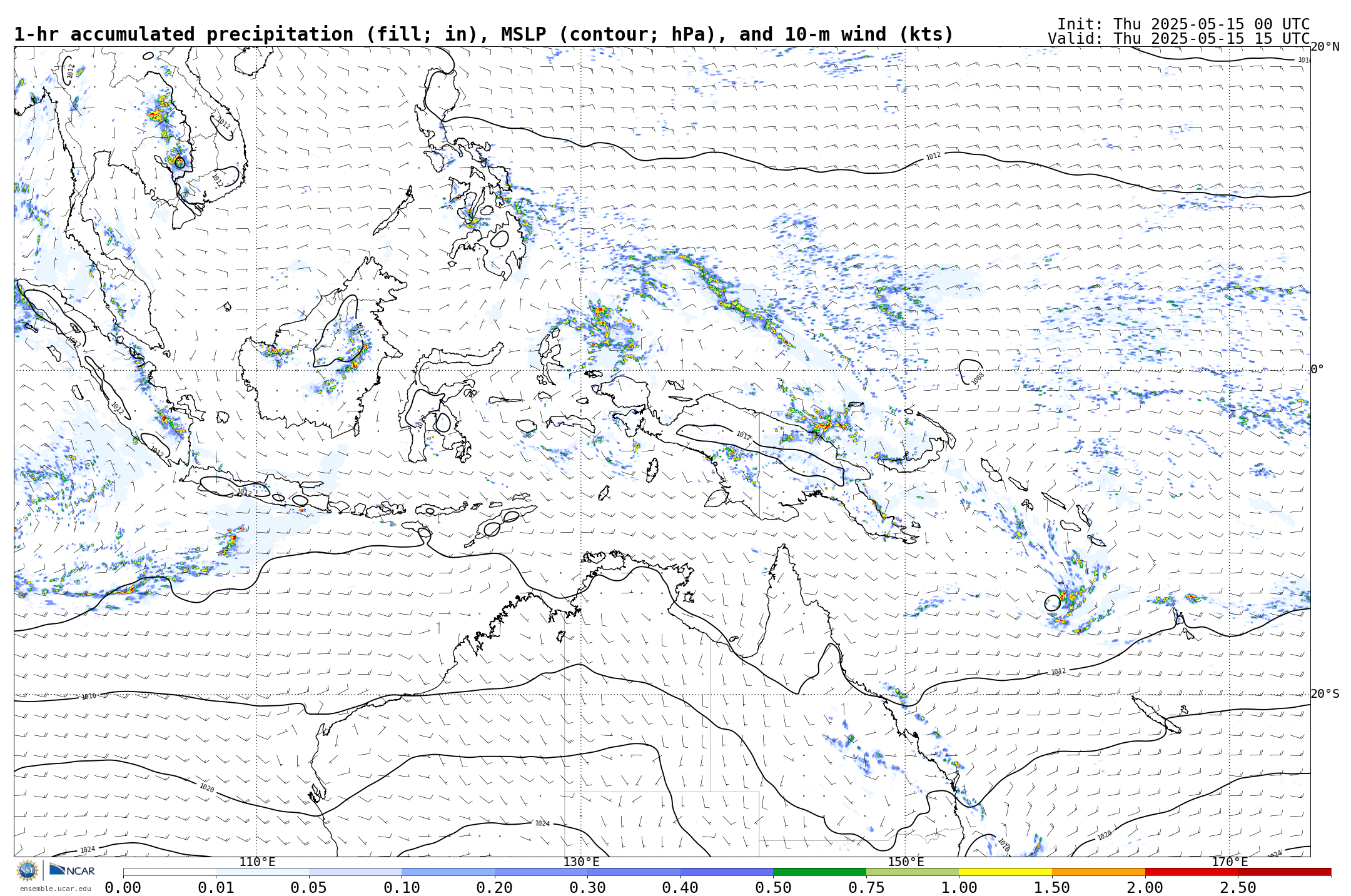1351x896 pixels.
Task: Click the 0.05 colorbar label
Action: pos(308,888)
